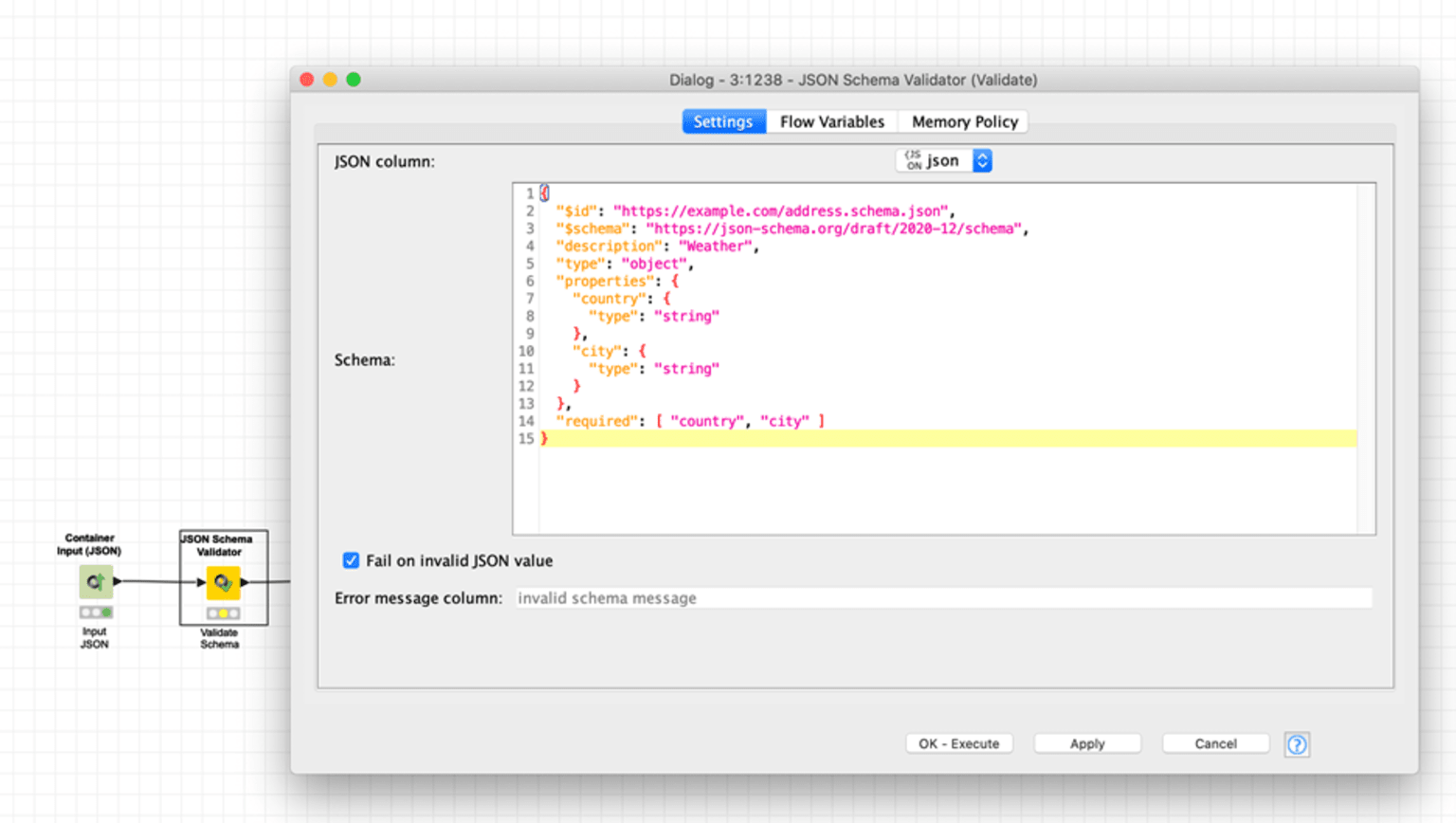The width and height of the screenshot is (1456, 823).
Task: Click the OK - Execute button
Action: [x=958, y=743]
